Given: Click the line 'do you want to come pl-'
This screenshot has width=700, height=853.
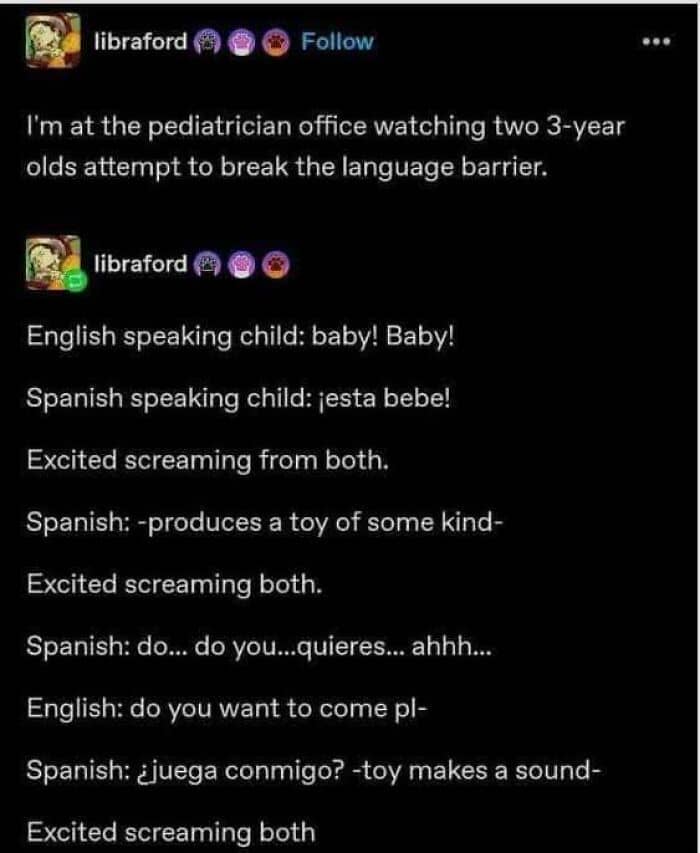Looking at the screenshot, I should [x=227, y=709].
